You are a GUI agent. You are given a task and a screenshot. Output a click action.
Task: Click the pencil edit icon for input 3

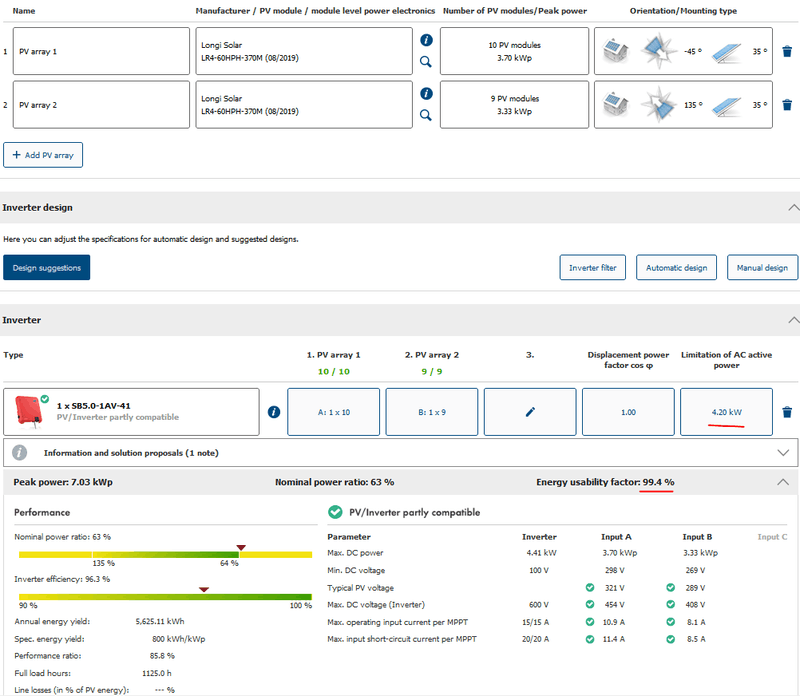(x=530, y=411)
